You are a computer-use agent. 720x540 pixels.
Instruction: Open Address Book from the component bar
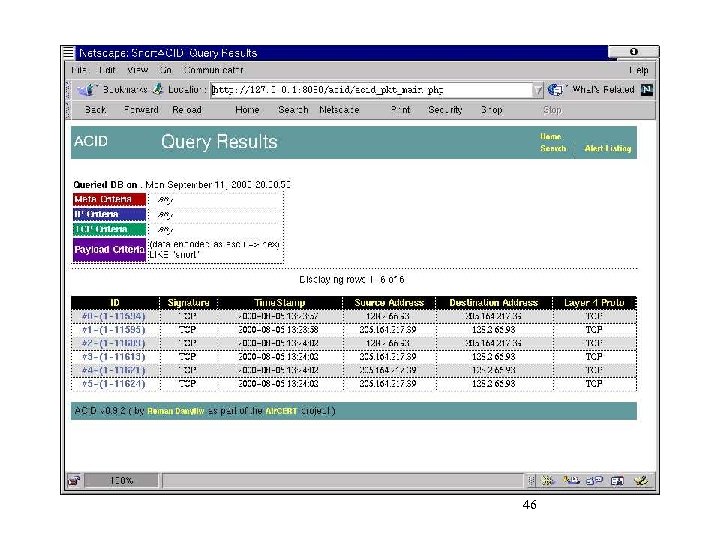click(x=617, y=481)
